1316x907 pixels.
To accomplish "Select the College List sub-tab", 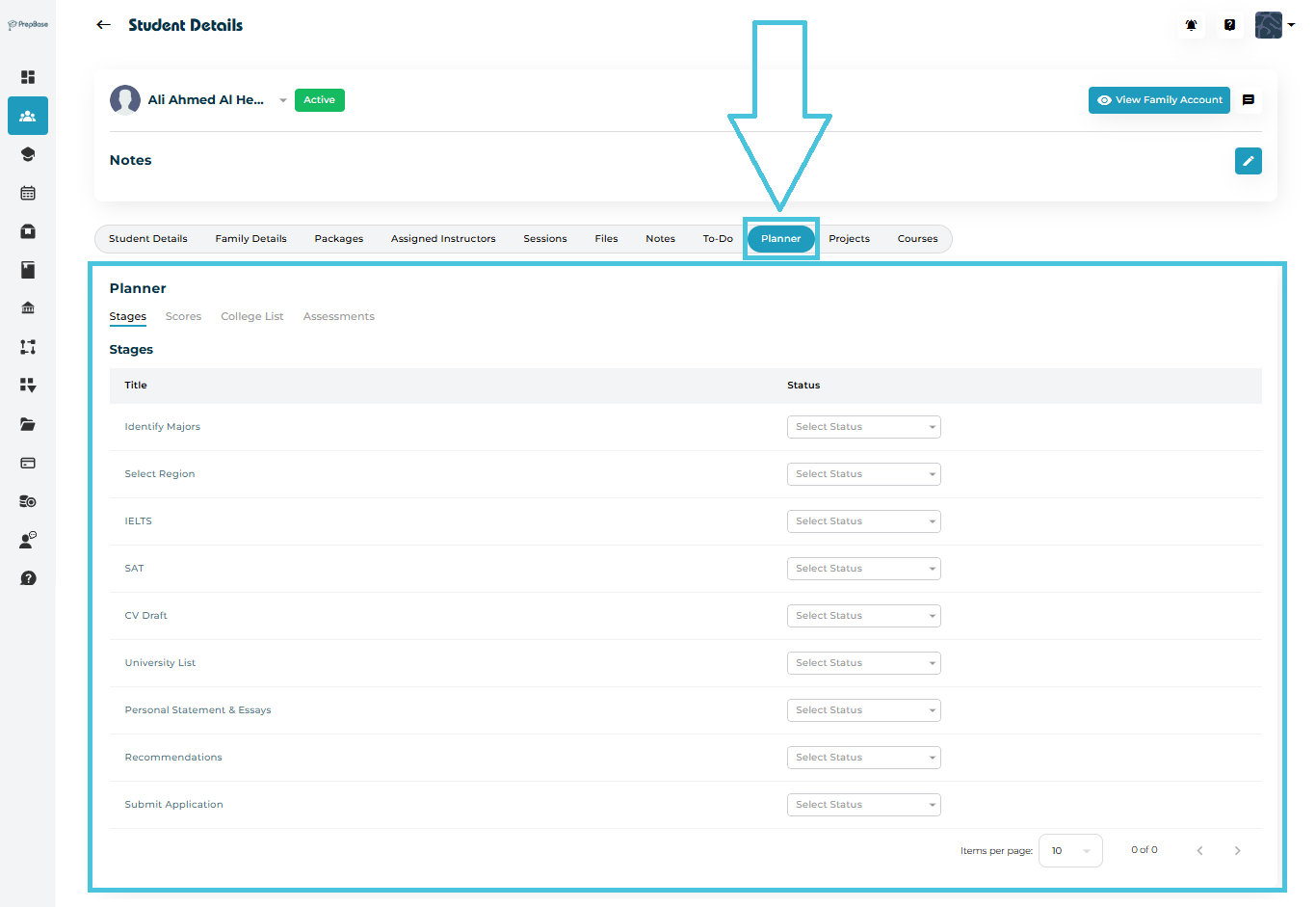I will 251,316.
